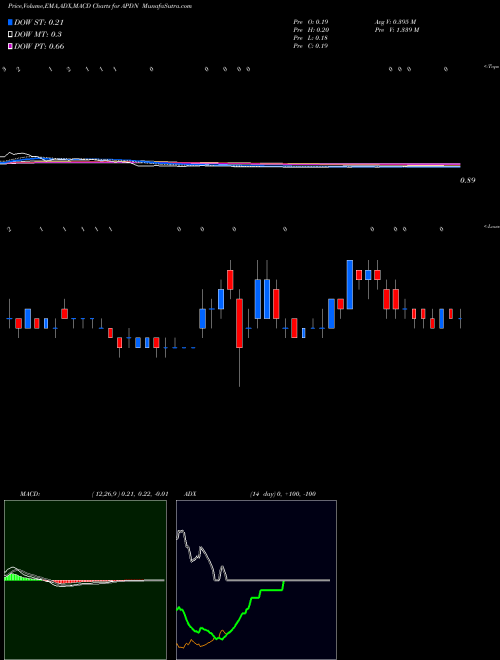The height and width of the screenshot is (660, 500).
Task: Select the 'DOW PT: 0.66' legend text
Action: [x=39, y=46]
